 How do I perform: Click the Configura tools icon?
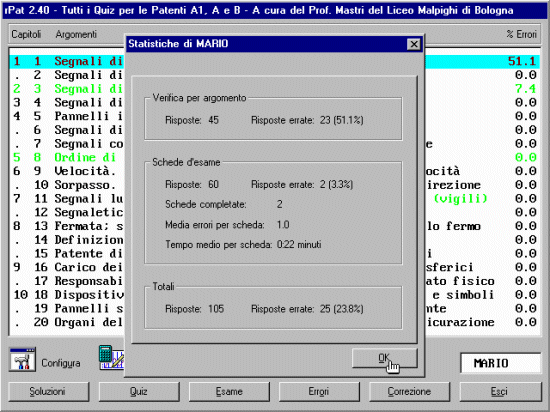tap(22, 360)
